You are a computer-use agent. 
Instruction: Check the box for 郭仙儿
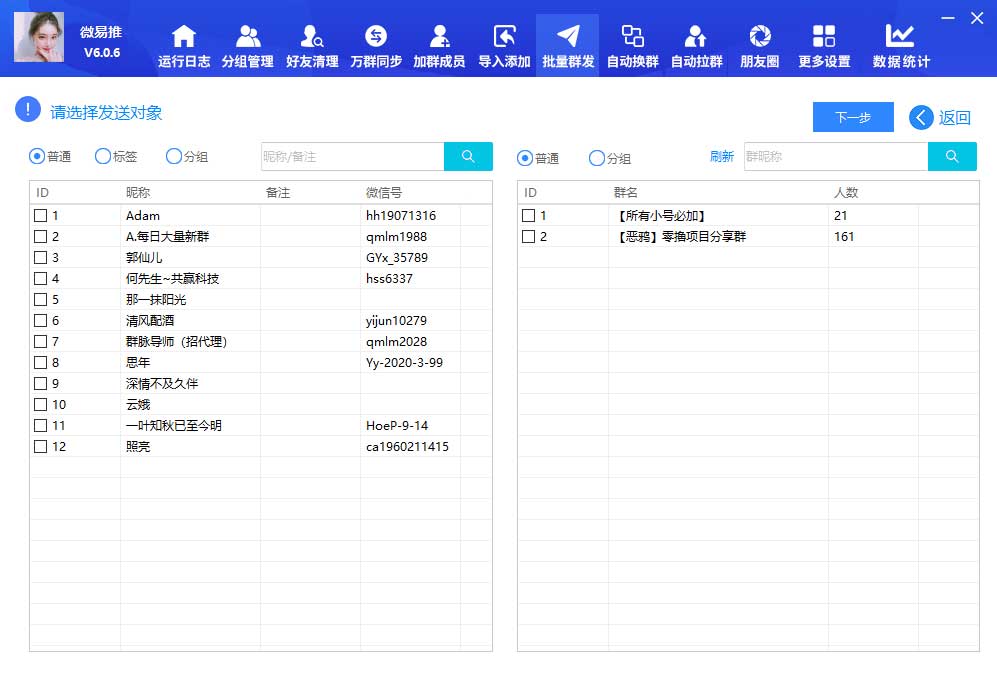[41, 257]
